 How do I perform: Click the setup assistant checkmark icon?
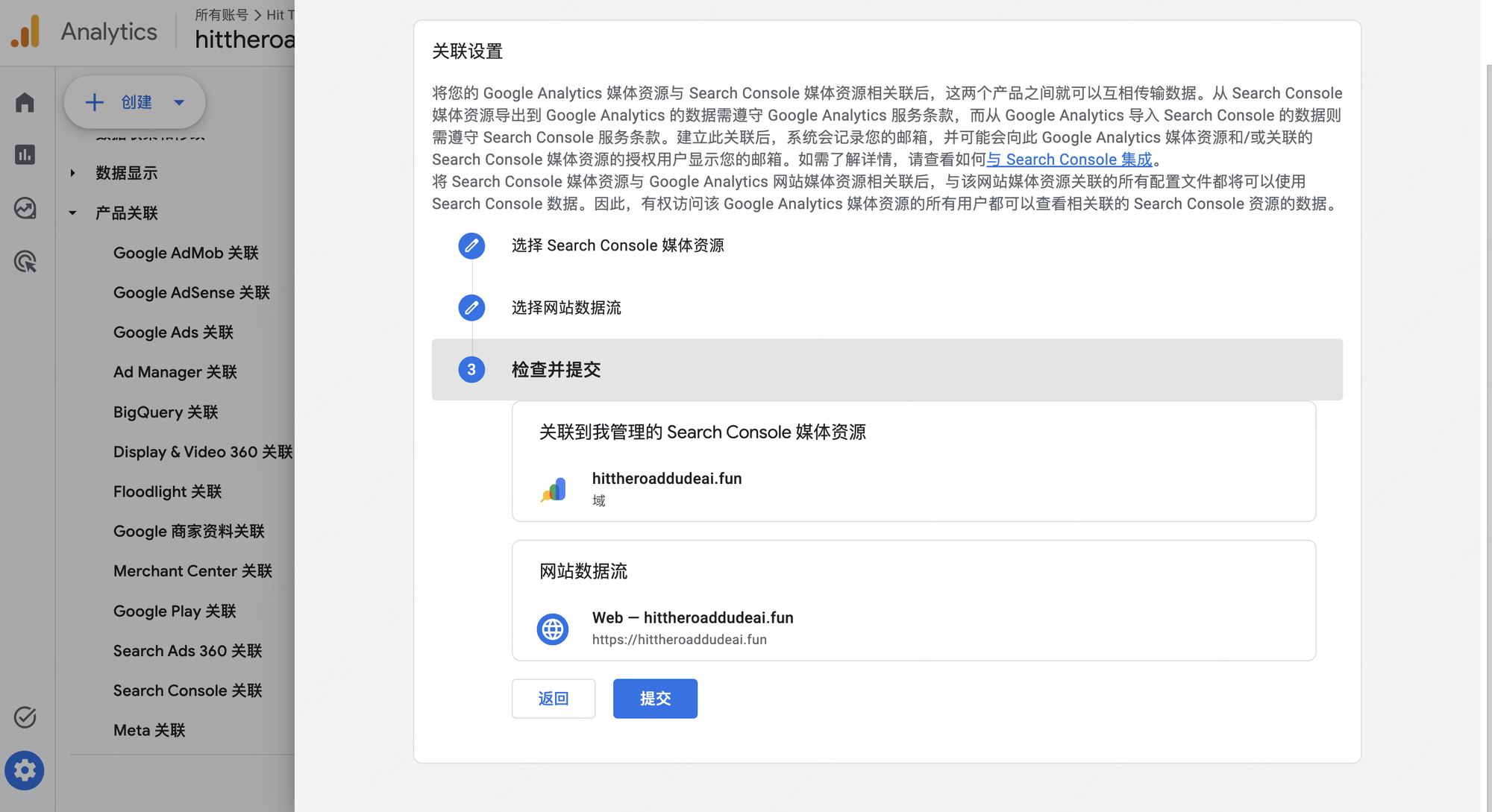(25, 717)
